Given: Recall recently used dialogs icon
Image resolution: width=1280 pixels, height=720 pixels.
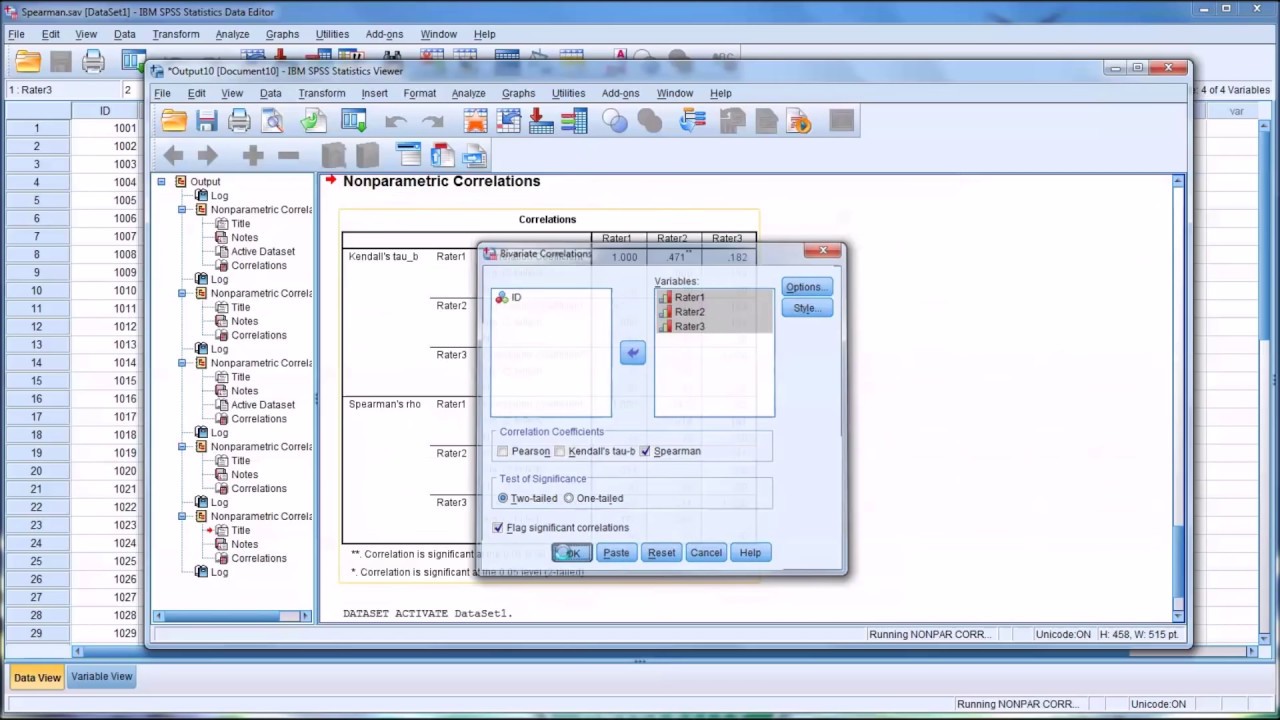Looking at the screenshot, I should coord(354,121).
